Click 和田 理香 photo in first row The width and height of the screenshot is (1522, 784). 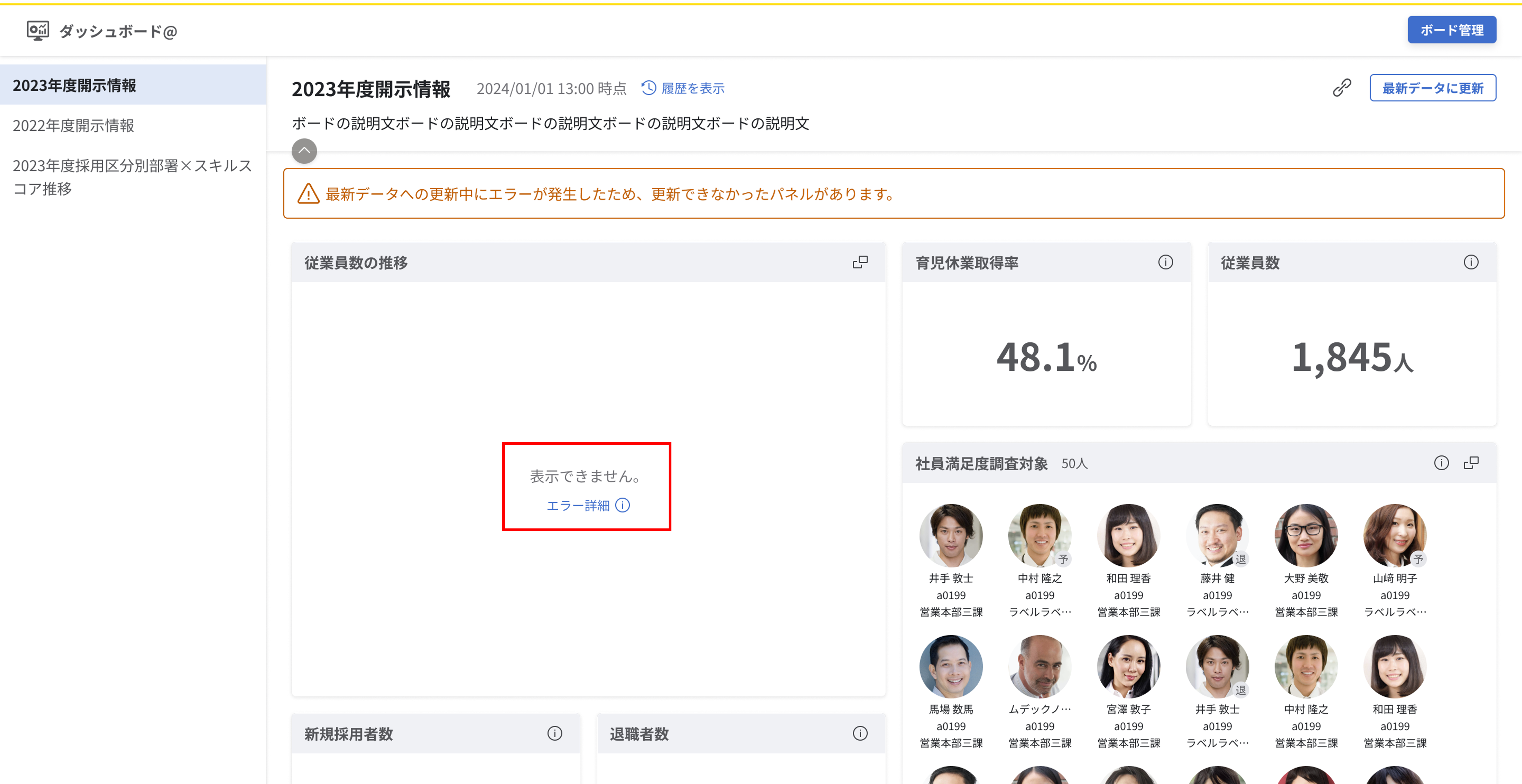1128,535
